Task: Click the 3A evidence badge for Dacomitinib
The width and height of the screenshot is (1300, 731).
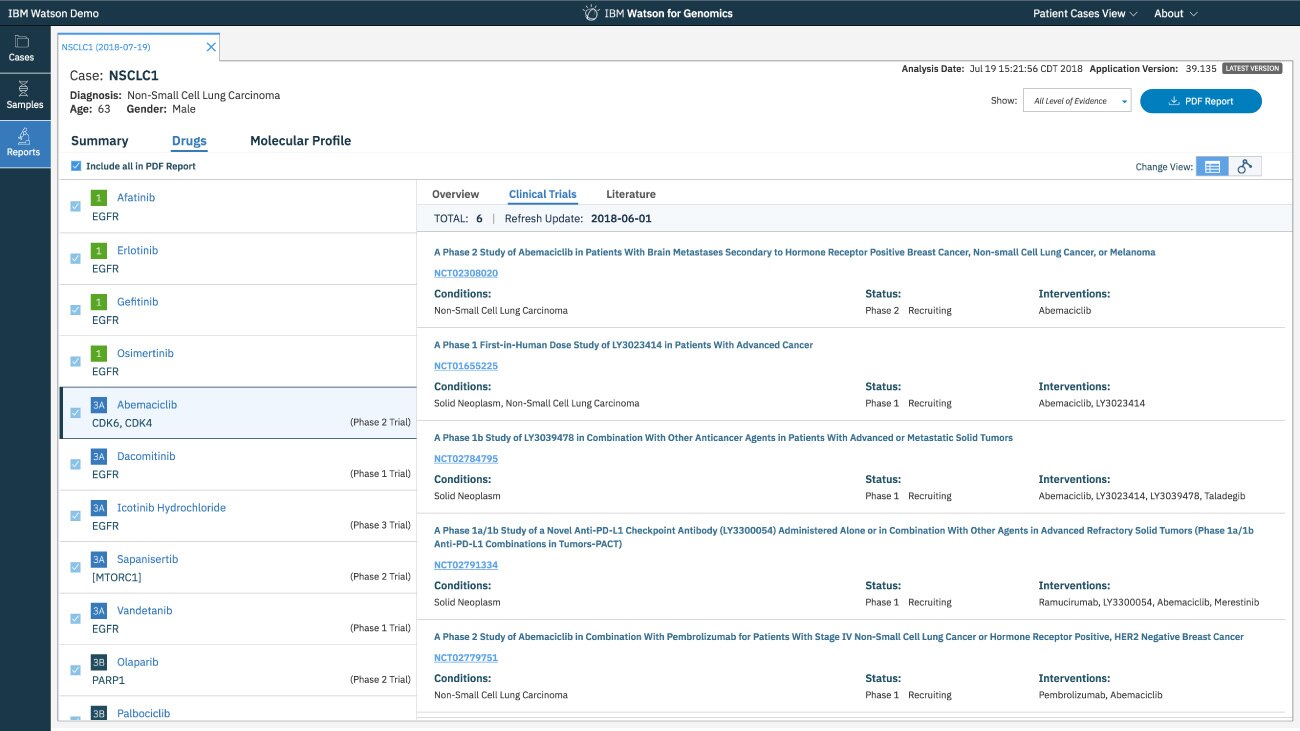Action: tap(99, 456)
